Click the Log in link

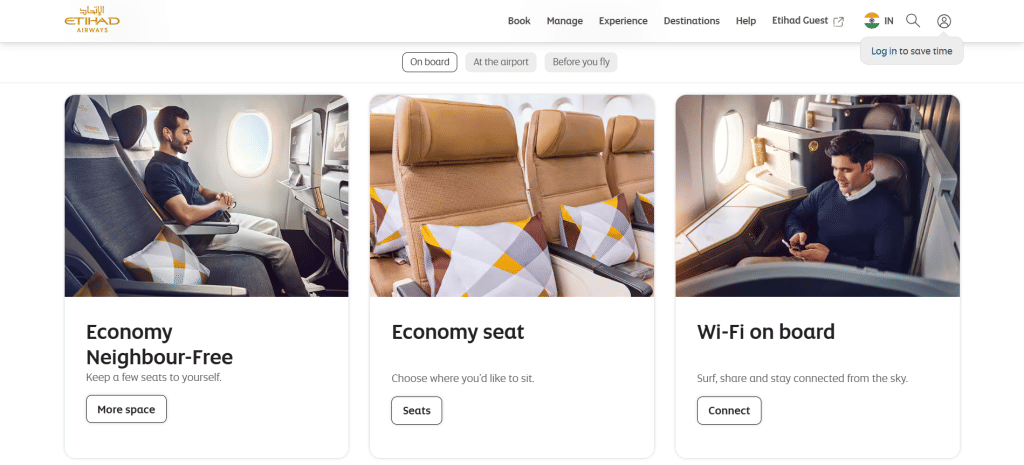(x=884, y=51)
